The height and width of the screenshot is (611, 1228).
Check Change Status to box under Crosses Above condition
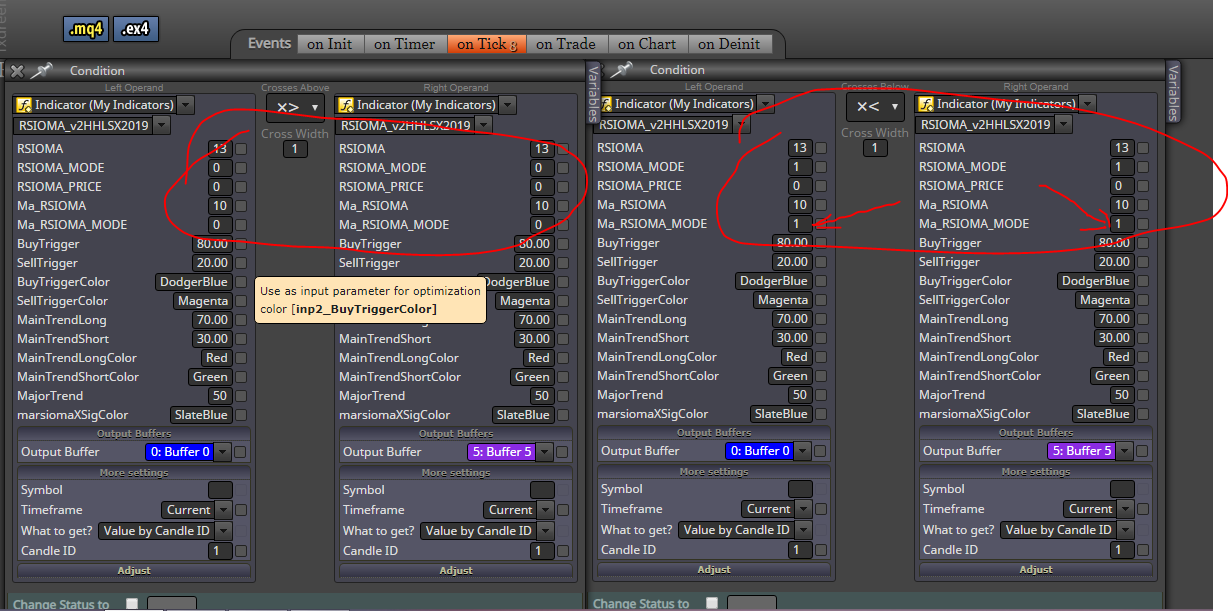pos(132,604)
